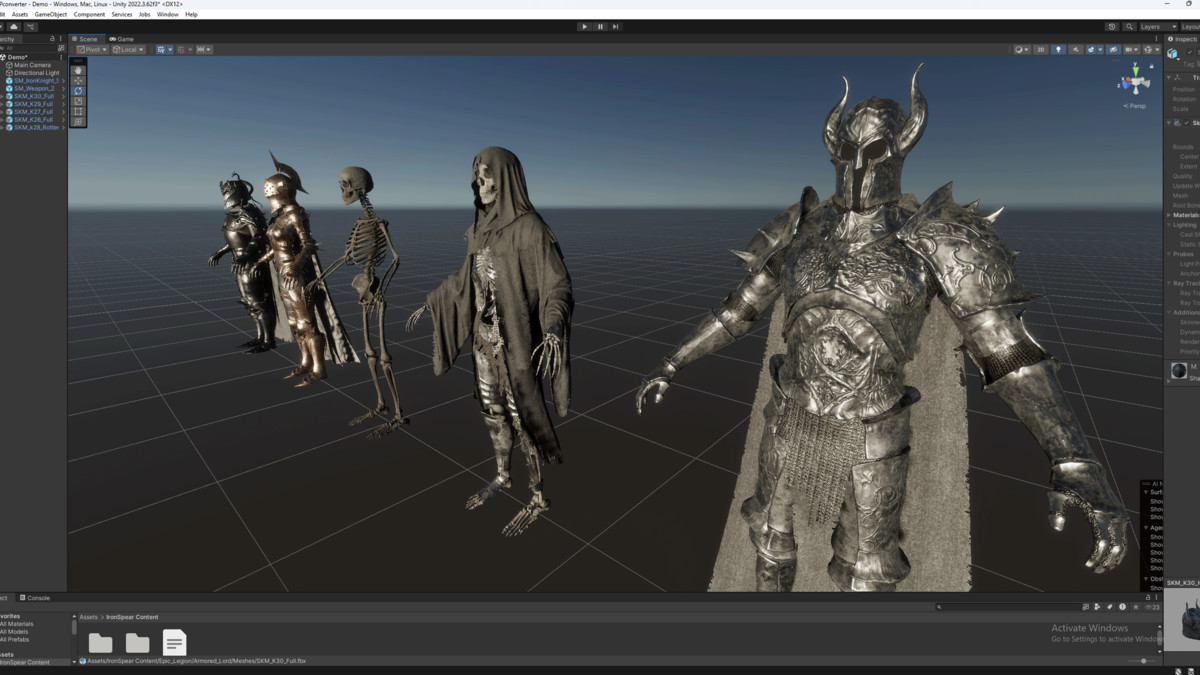
Task: Click the Play button
Action: click(584, 27)
